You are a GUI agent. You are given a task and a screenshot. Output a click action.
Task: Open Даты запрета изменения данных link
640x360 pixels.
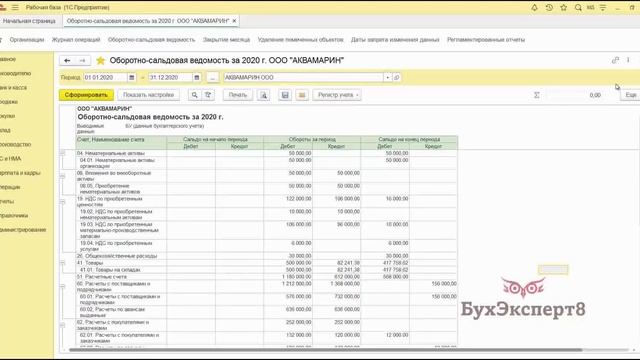[x=395, y=40]
